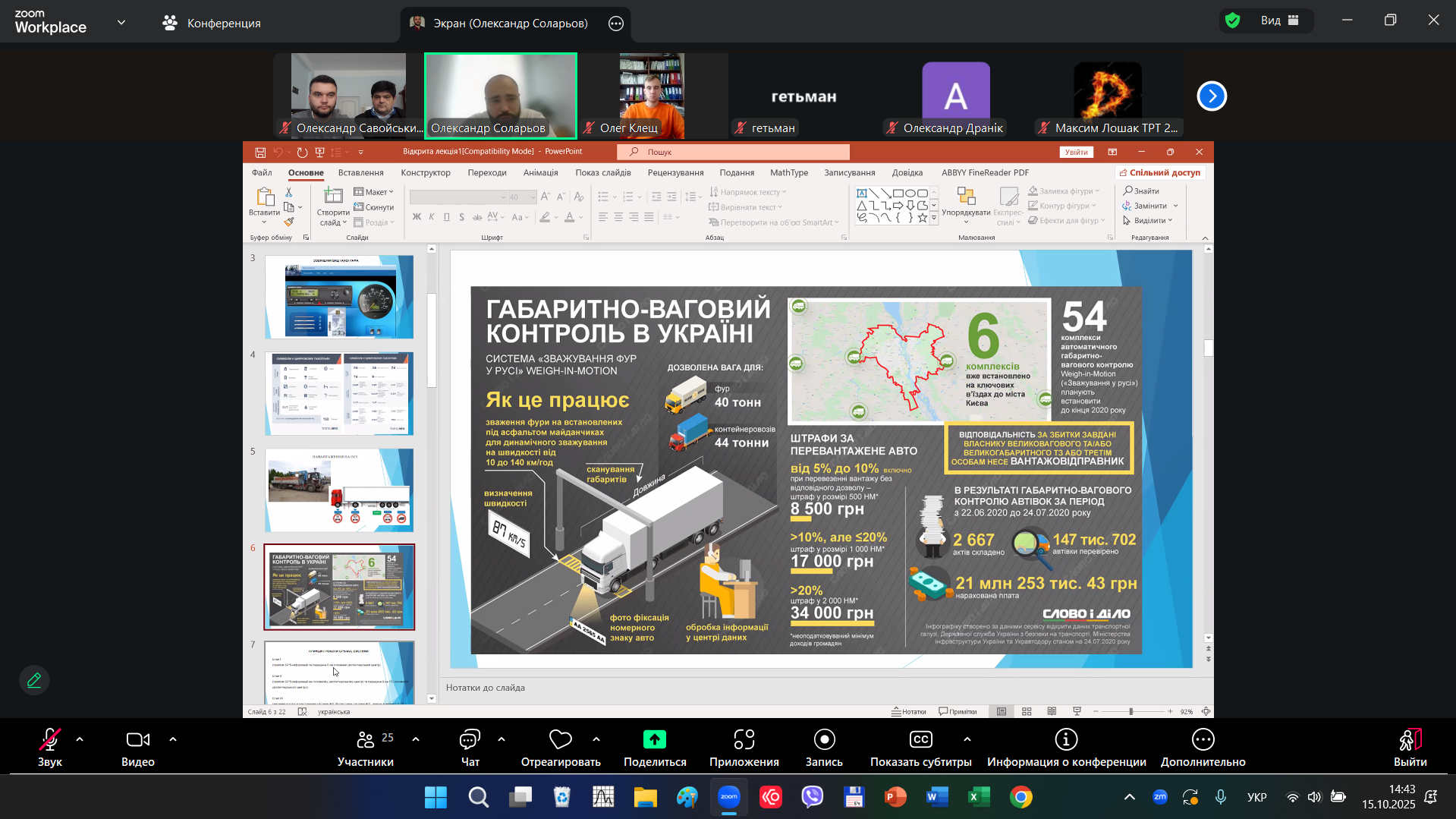
Task: Toggle Показать субтитры closed captions
Action: 920,748
